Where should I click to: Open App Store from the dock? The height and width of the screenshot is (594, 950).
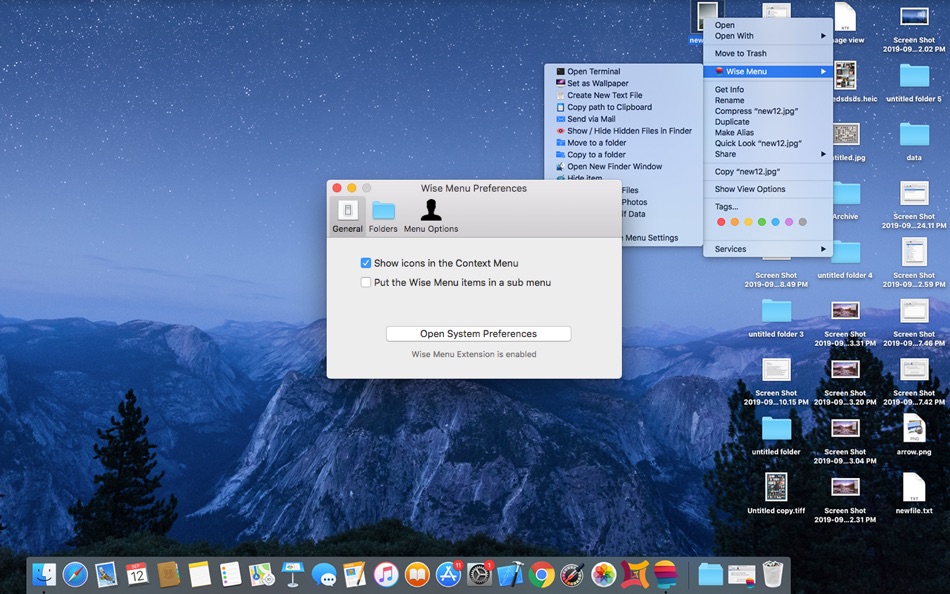tap(448, 574)
